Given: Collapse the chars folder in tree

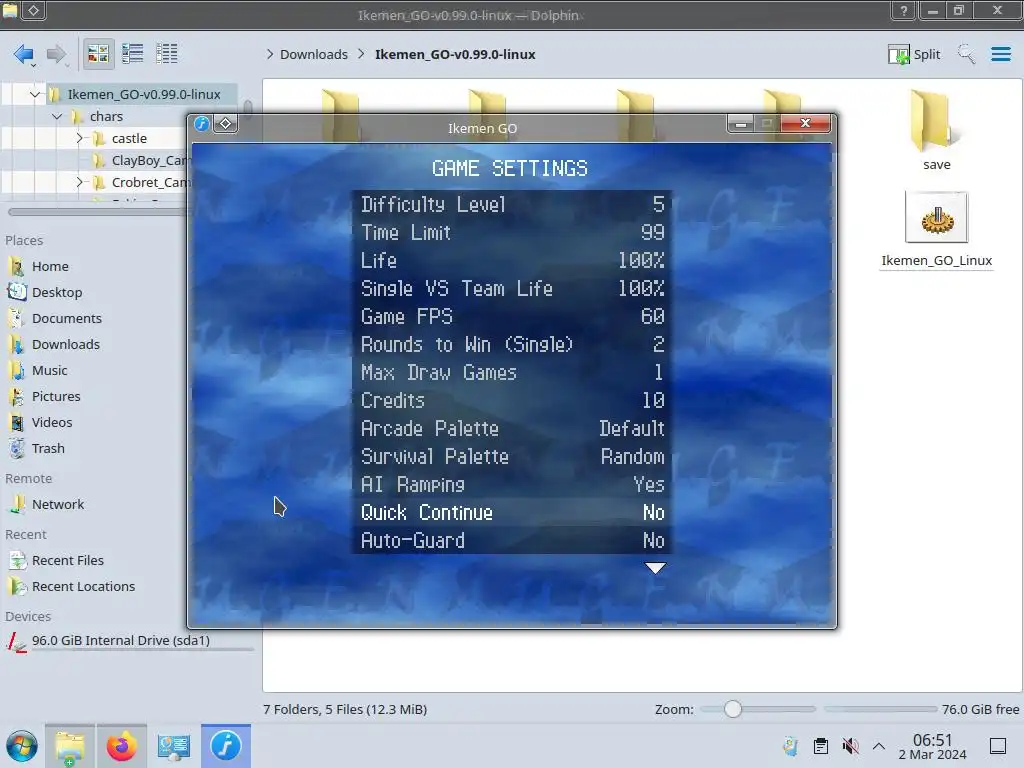Looking at the screenshot, I should pos(57,117).
